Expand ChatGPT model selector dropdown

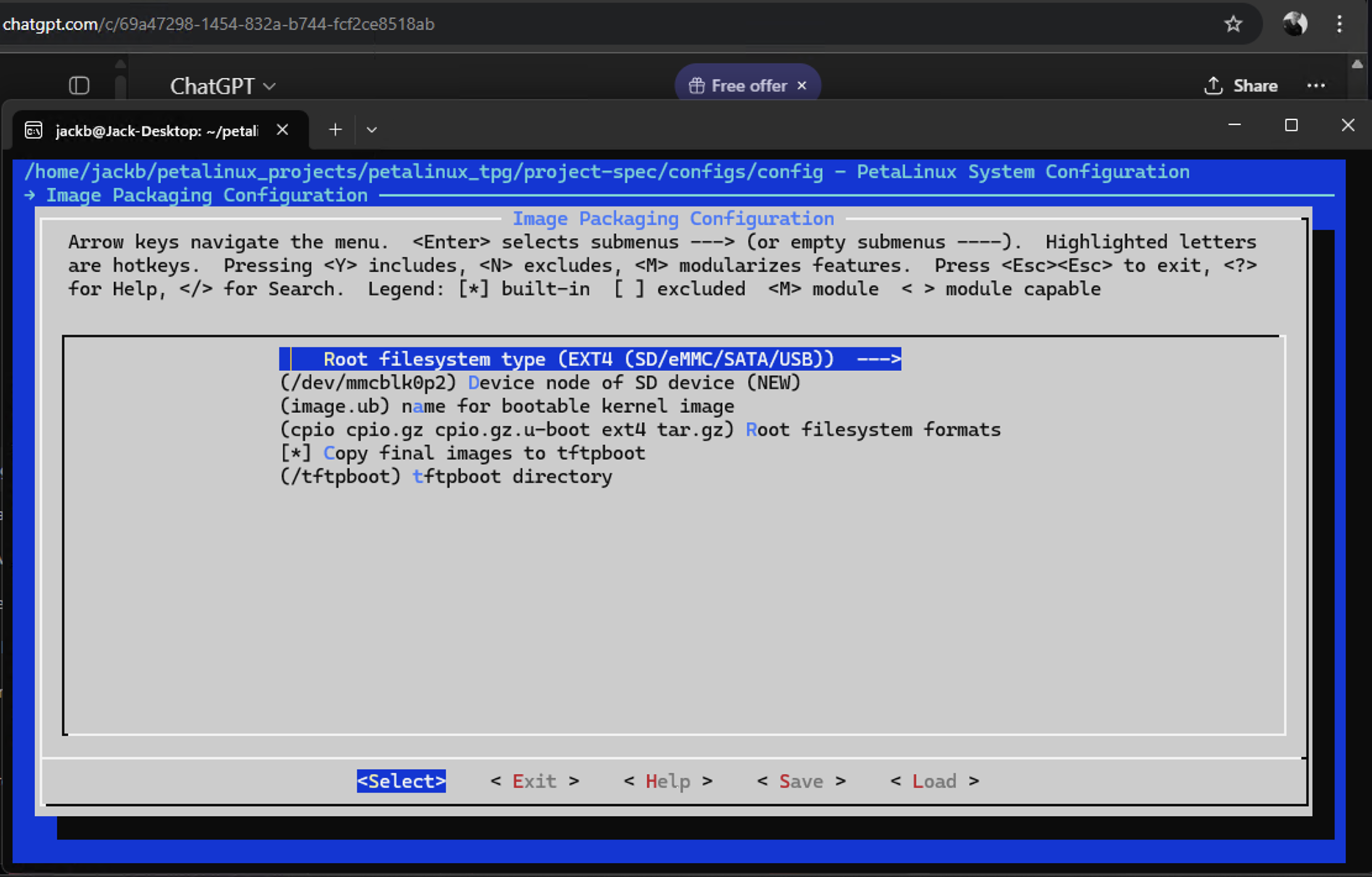[x=222, y=86]
